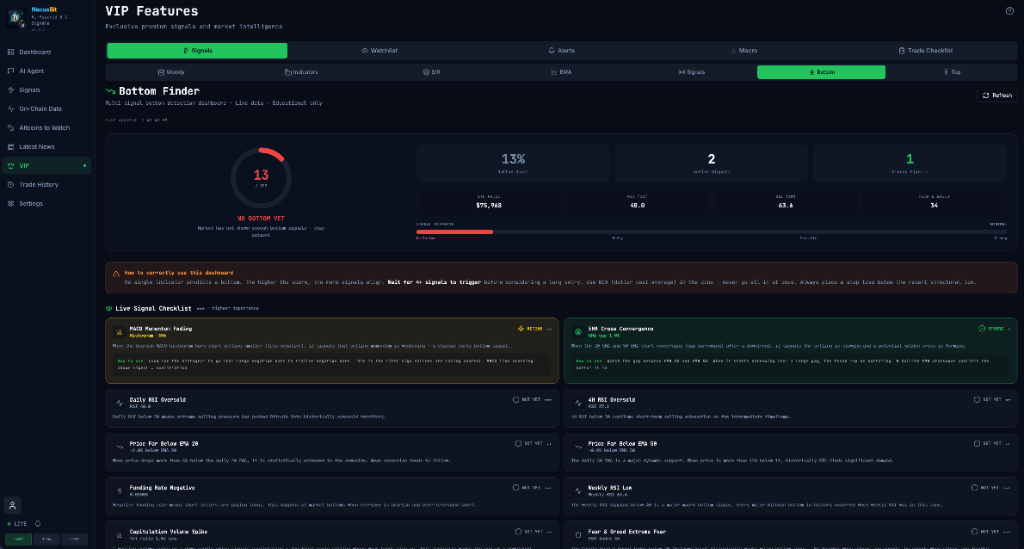This screenshot has height=549, width=1024.
Task: Click the Refresh button
Action: [997, 95]
